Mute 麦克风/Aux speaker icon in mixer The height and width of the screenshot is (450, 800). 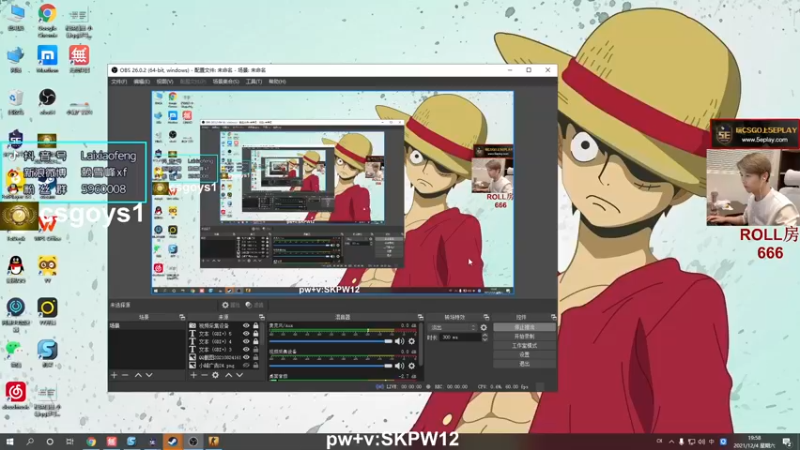[399, 341]
